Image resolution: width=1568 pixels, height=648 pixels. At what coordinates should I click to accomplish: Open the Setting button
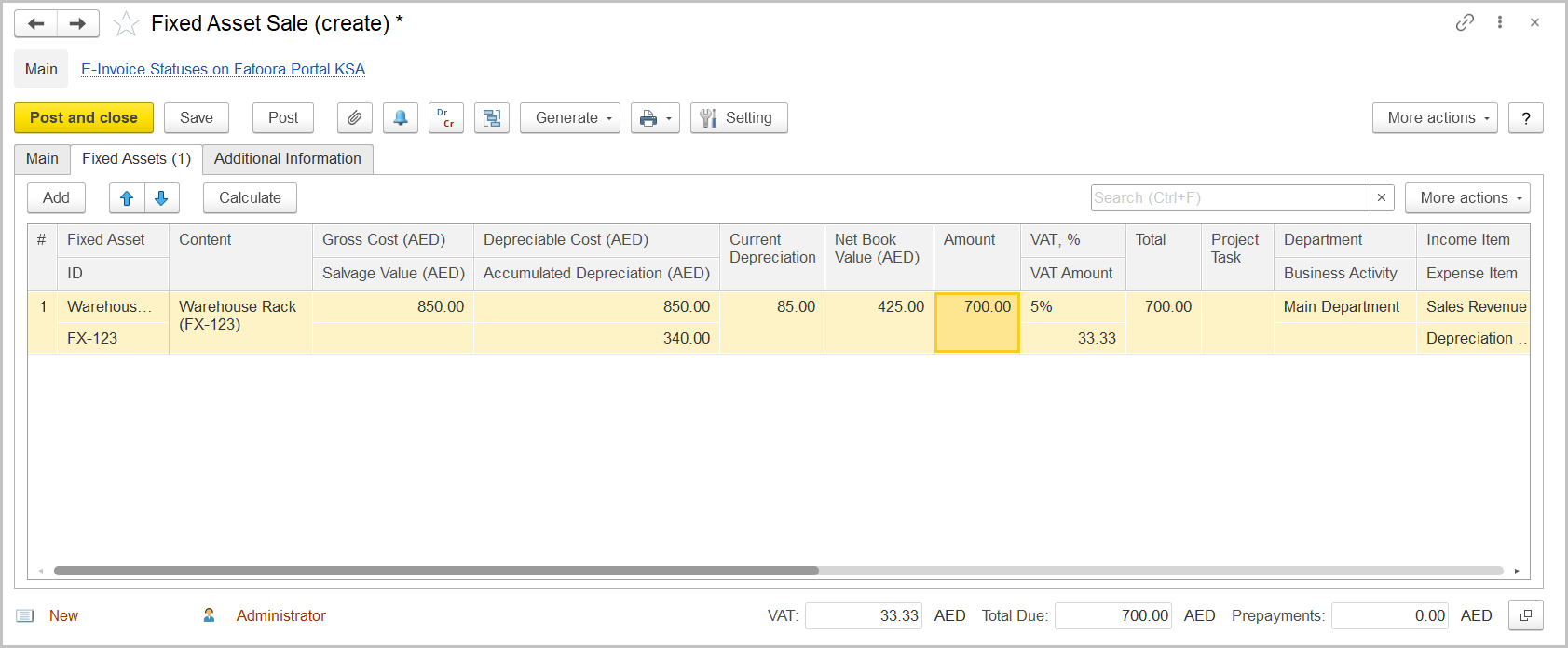tap(739, 118)
